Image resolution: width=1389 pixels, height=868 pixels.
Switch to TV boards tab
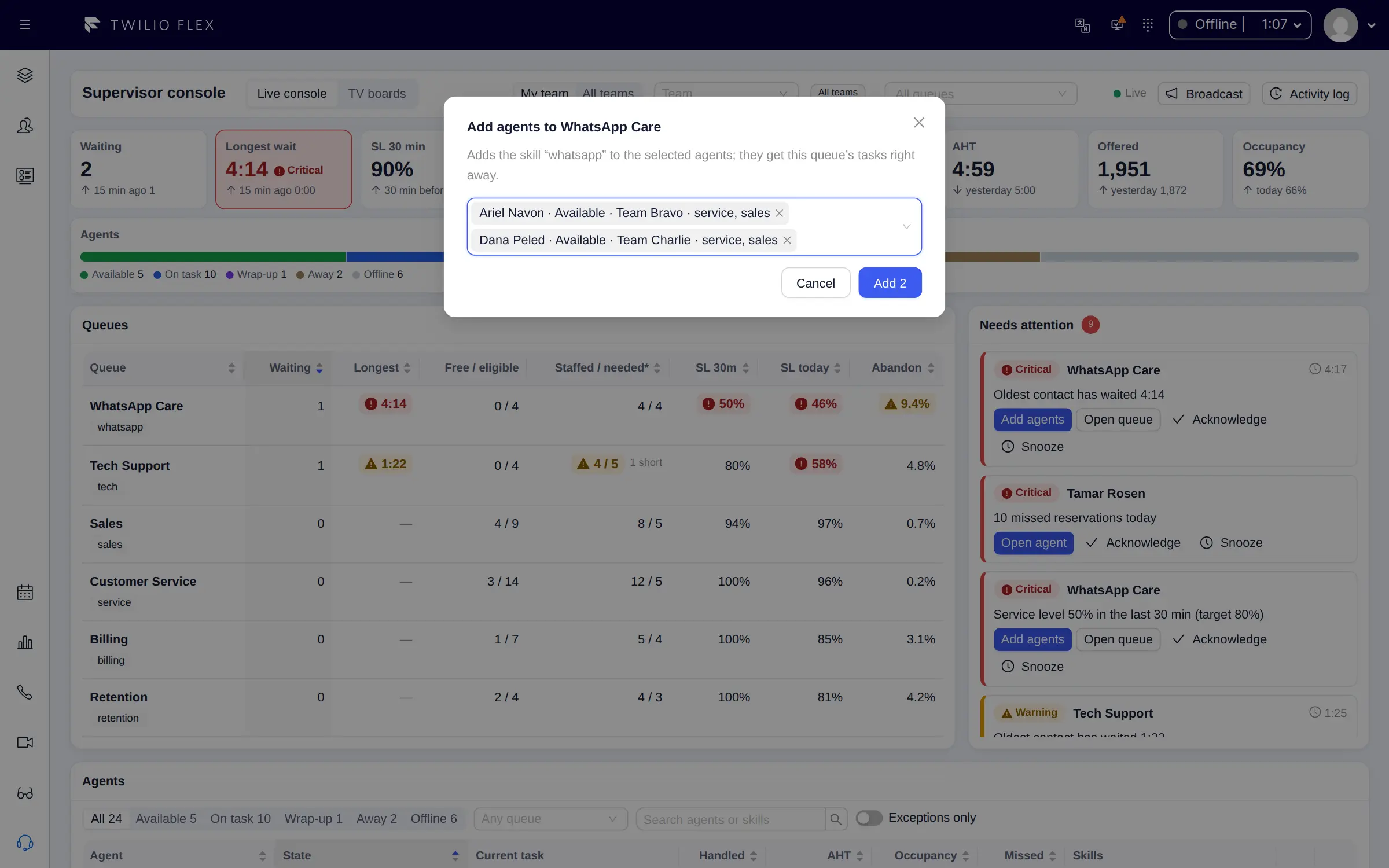point(377,94)
